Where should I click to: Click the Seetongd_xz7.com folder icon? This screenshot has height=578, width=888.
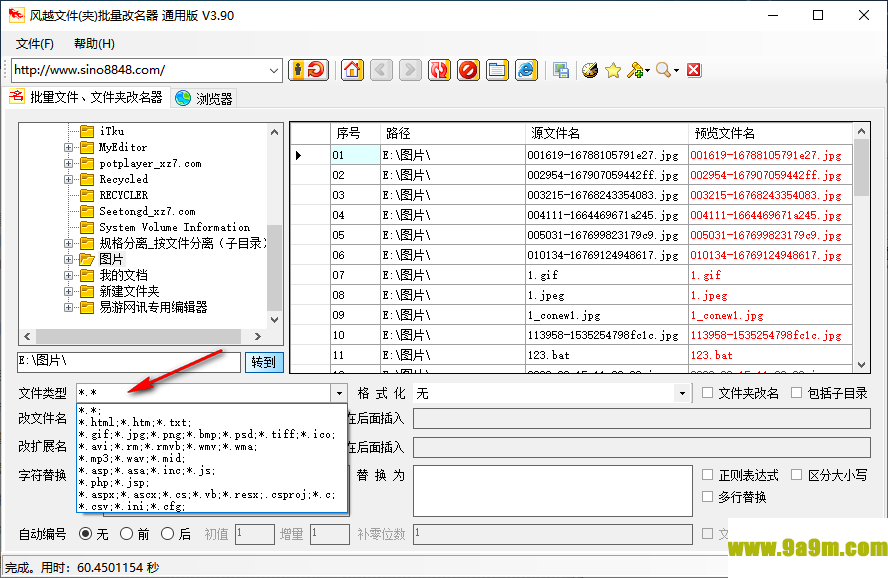tap(87, 212)
